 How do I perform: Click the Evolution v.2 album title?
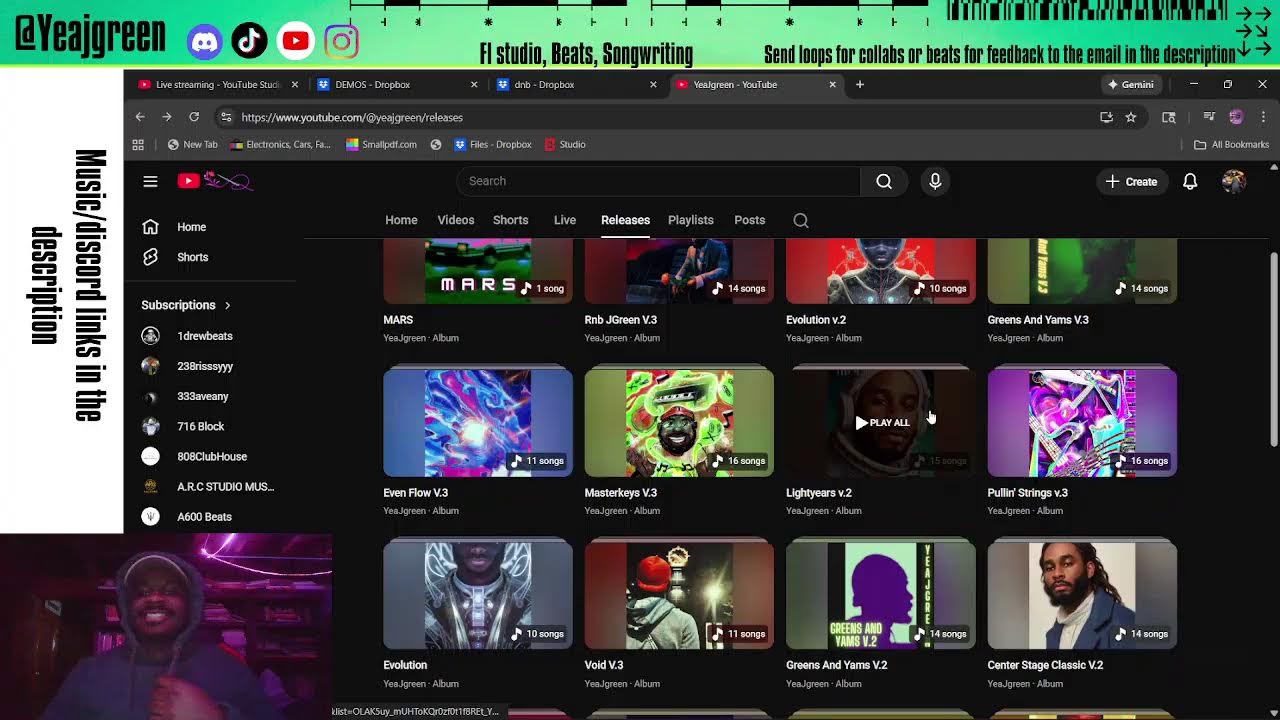point(816,320)
